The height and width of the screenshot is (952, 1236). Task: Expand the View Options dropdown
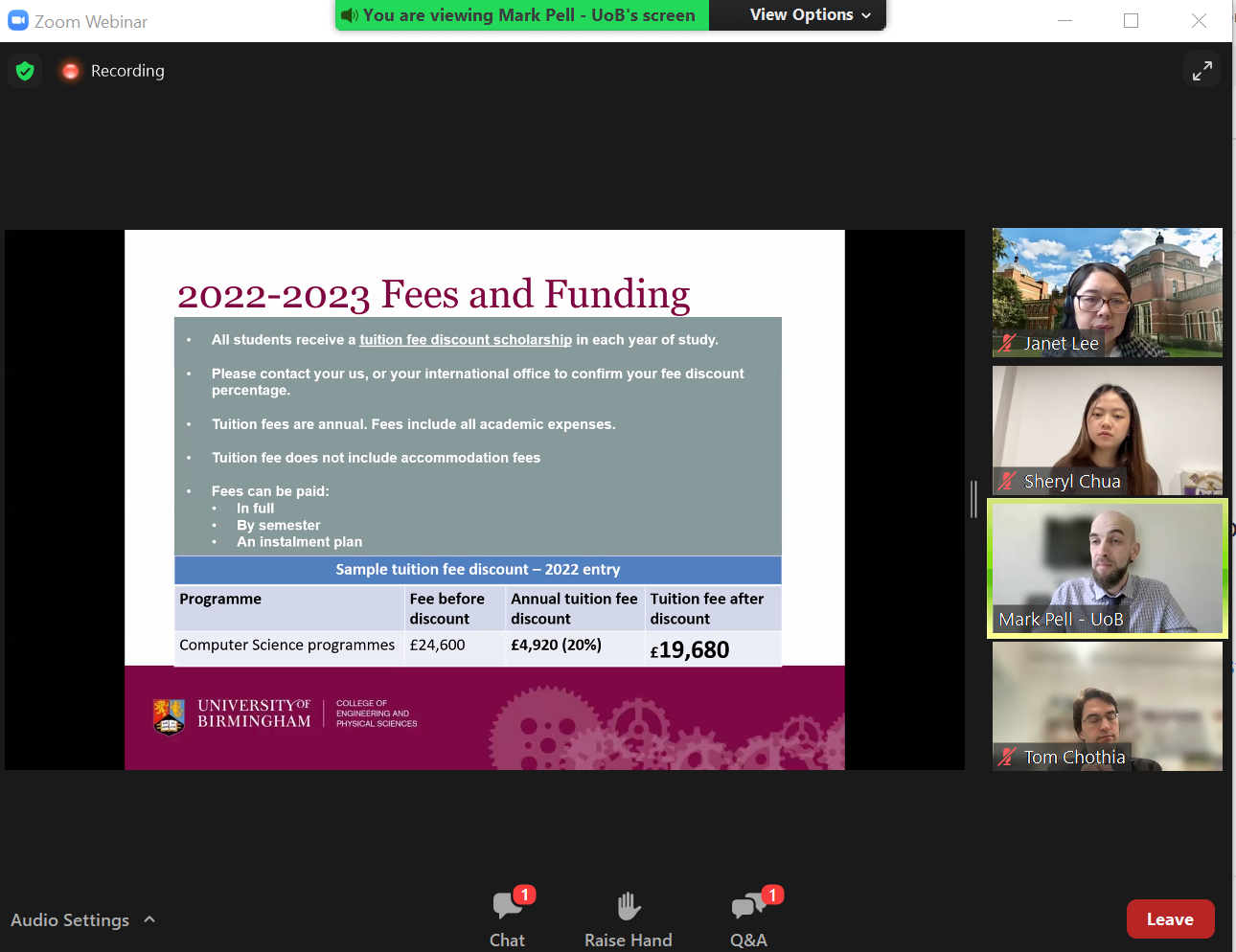[810, 15]
